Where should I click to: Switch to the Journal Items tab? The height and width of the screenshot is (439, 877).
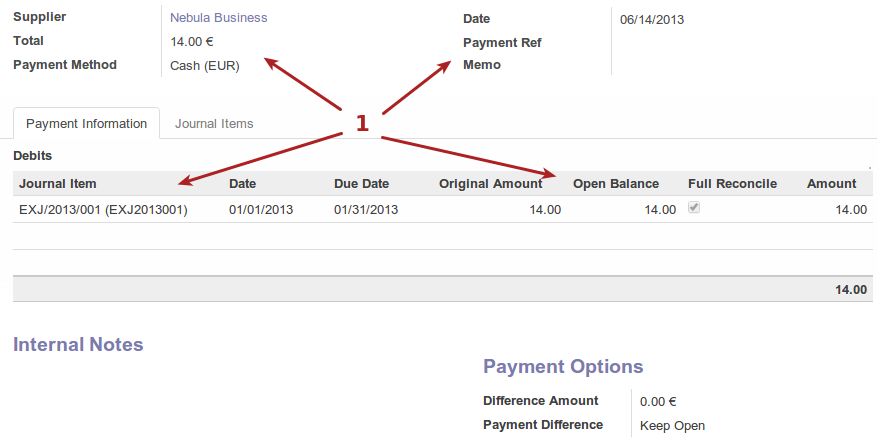[214, 124]
